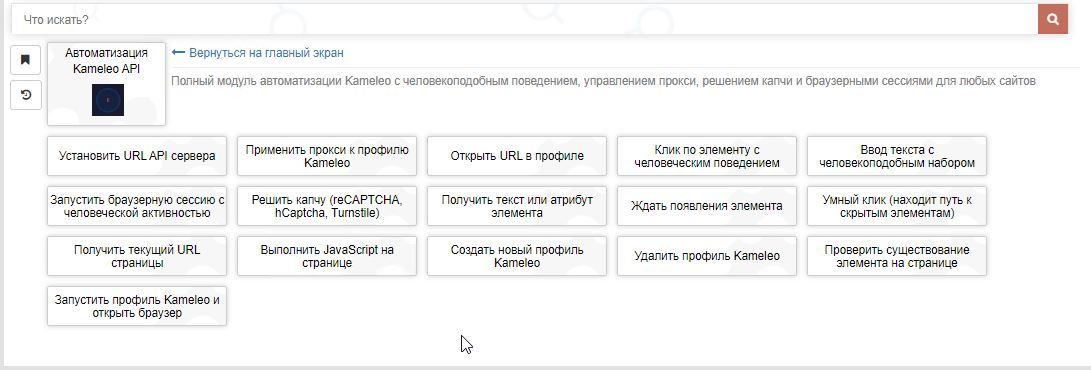Viewport: 1091px width, 370px height.
Task: Open the bookmarks icon button
Action: (x=26, y=60)
